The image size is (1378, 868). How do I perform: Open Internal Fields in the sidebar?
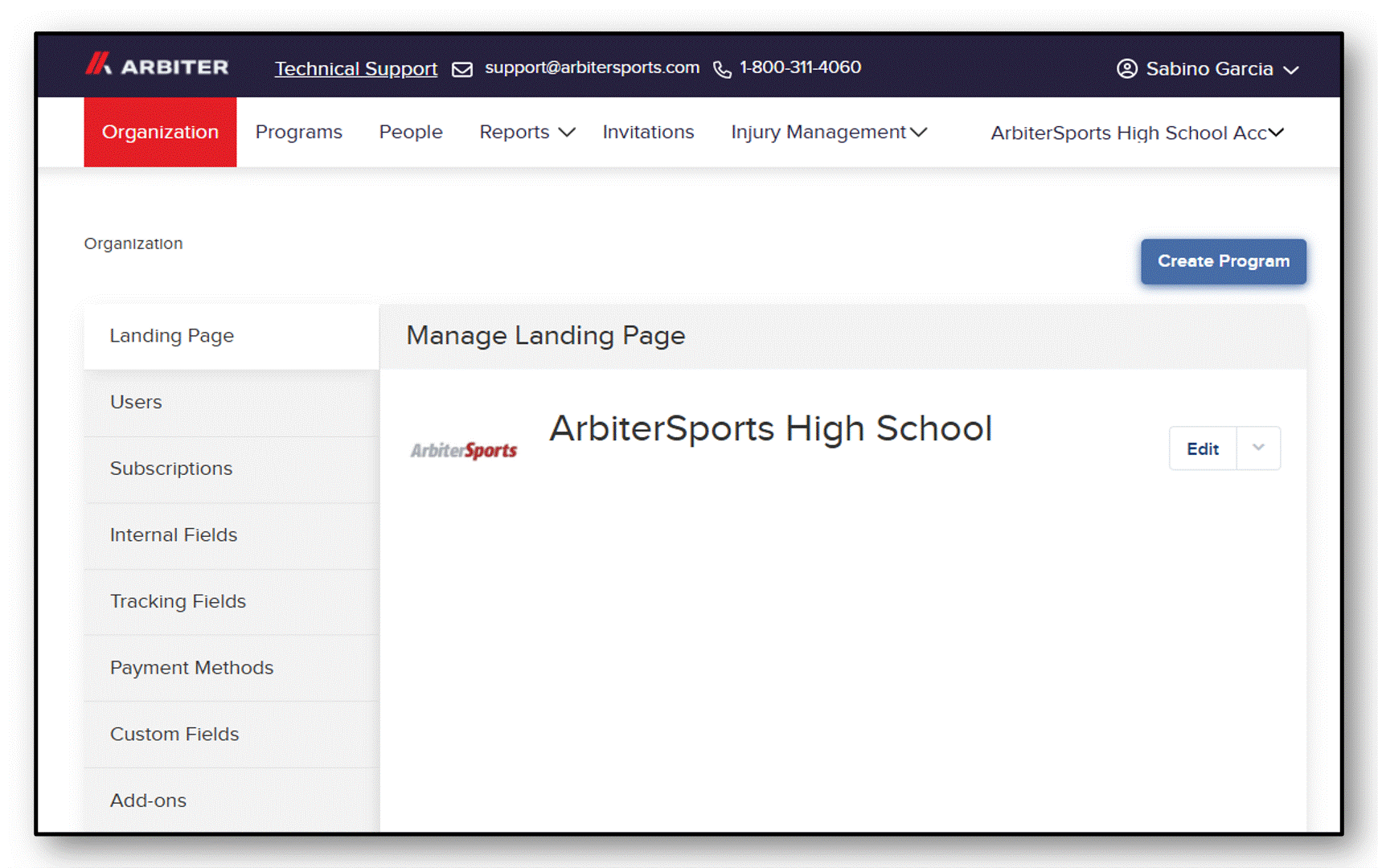232,535
